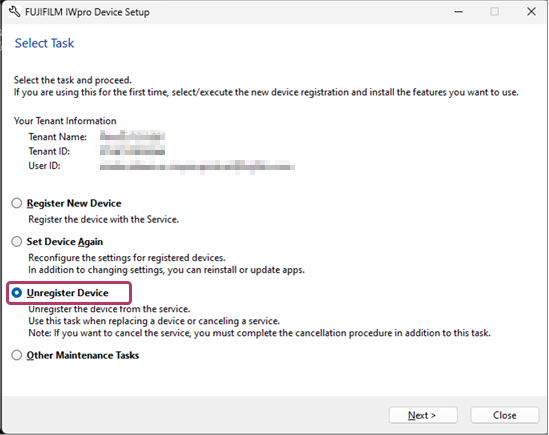
Task: Click the cancellation procedure note text
Action: click(259, 333)
